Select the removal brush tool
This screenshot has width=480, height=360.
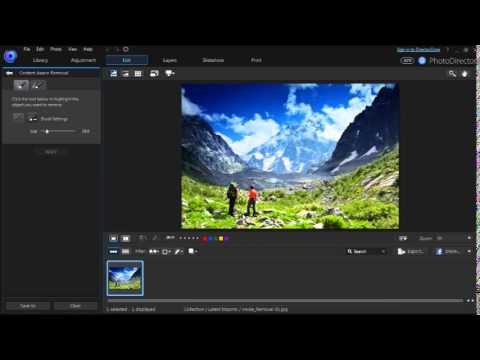(x=21, y=85)
